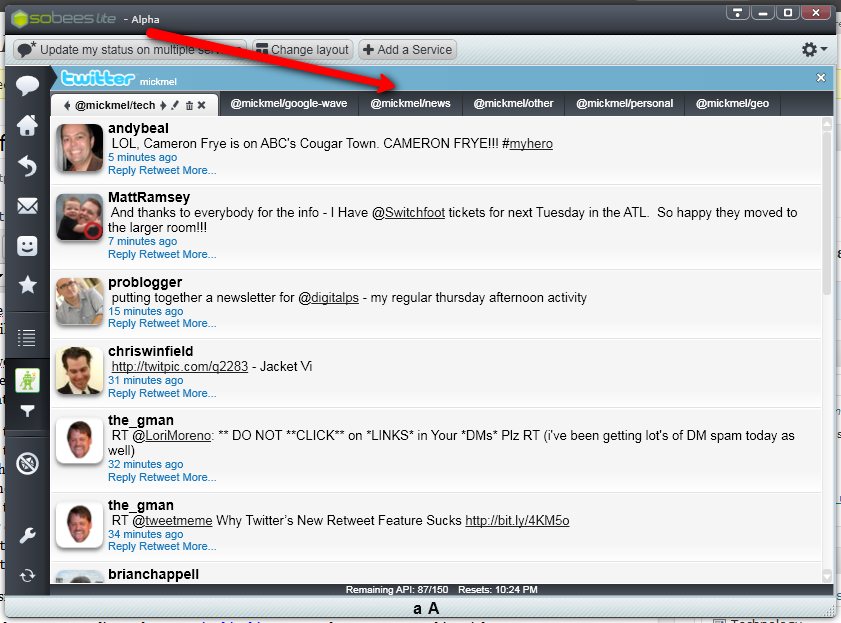Click the_gman avatar on the LoriMoreno retweet

coord(79,440)
